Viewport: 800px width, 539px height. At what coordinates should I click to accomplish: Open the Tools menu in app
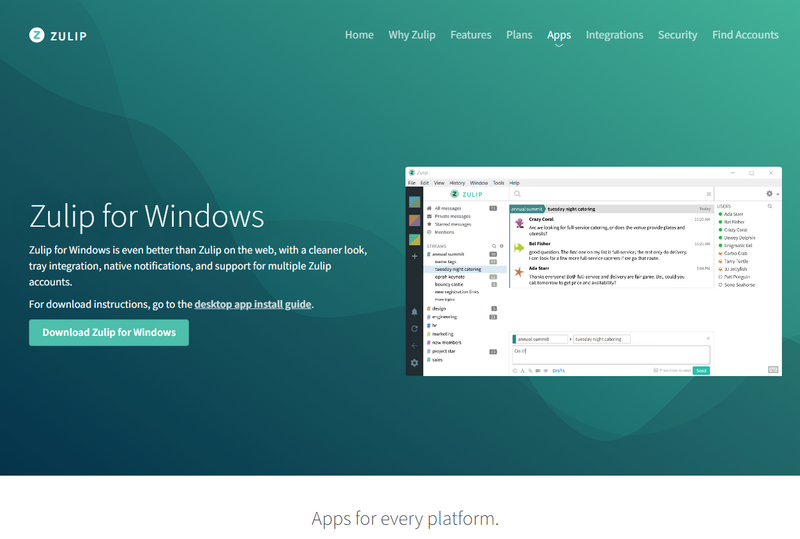click(x=498, y=183)
